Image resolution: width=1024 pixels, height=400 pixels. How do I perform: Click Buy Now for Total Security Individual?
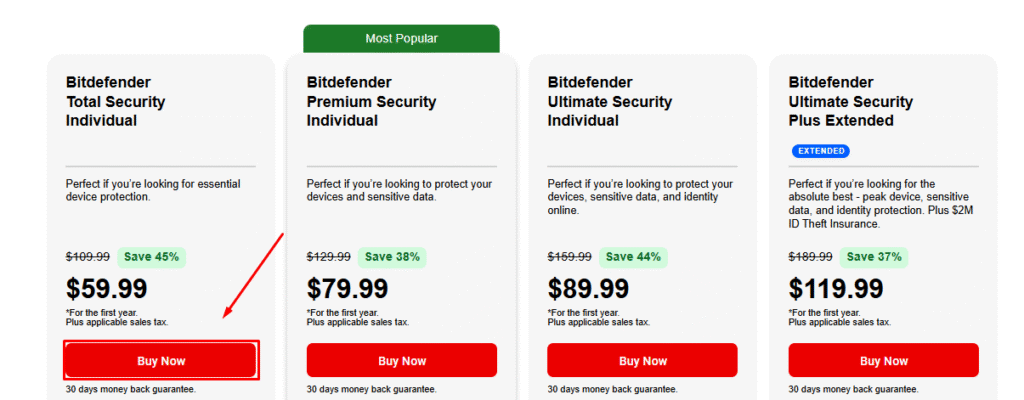click(161, 360)
